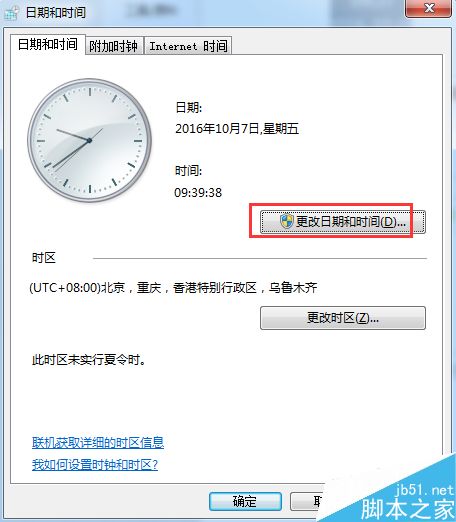Click the 更改时区(Z)... button

[343, 318]
